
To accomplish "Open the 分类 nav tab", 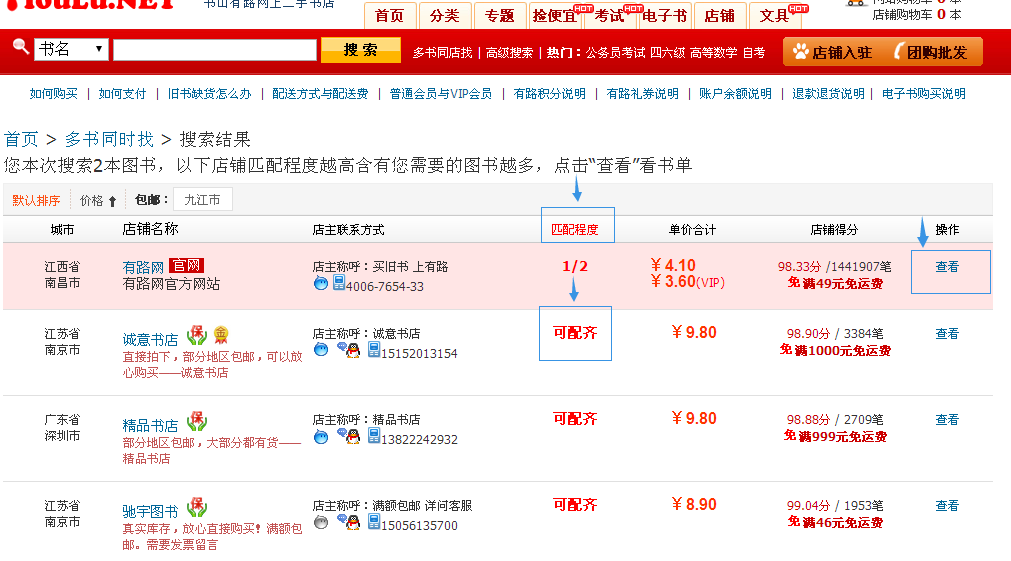I will pos(445,15).
